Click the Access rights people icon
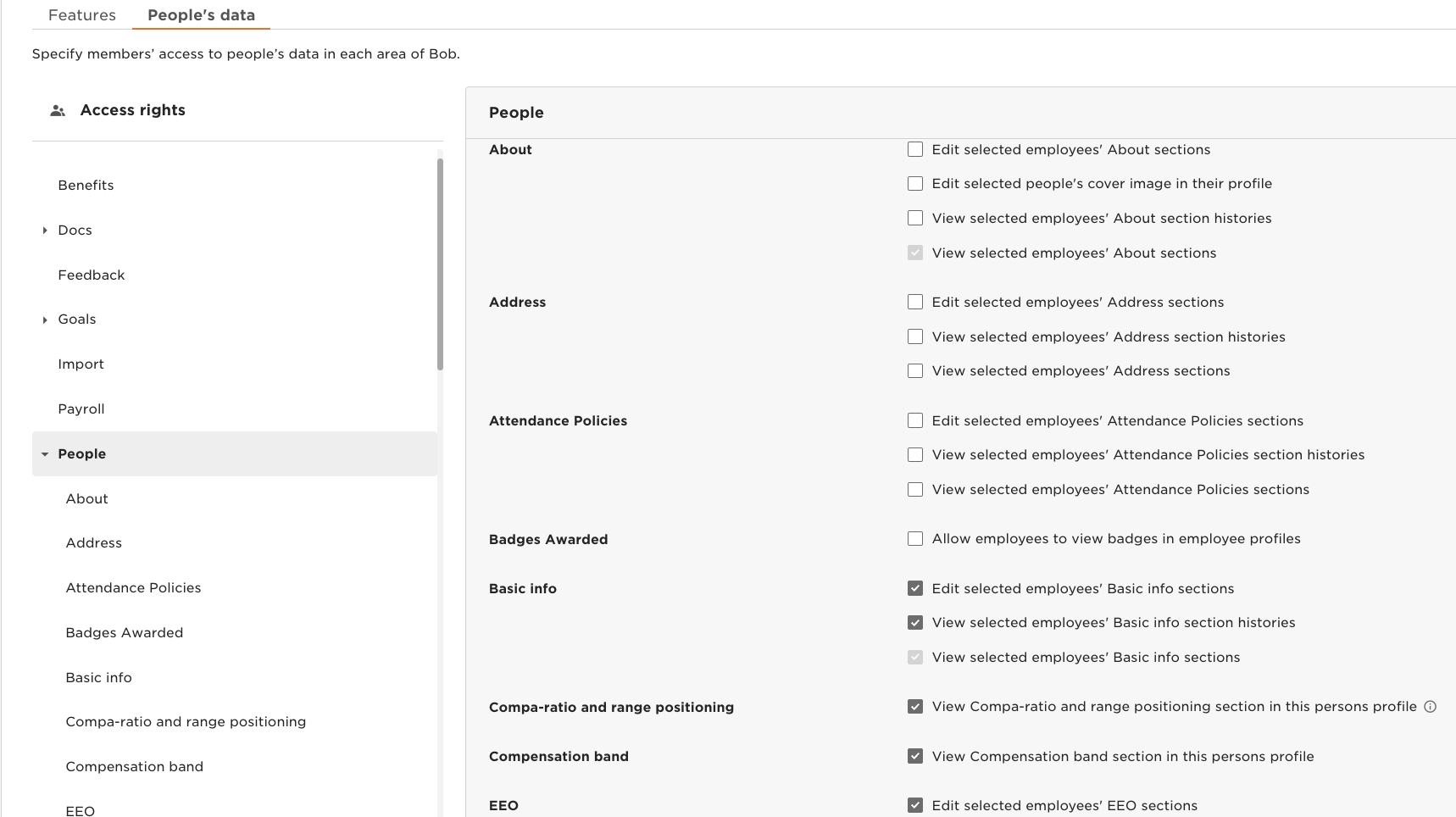The image size is (1456, 817). pos(58,111)
